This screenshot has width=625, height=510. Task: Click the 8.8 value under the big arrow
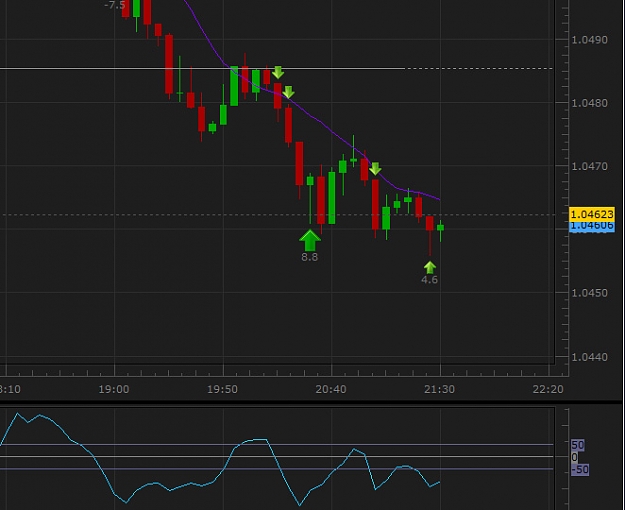[x=310, y=257]
